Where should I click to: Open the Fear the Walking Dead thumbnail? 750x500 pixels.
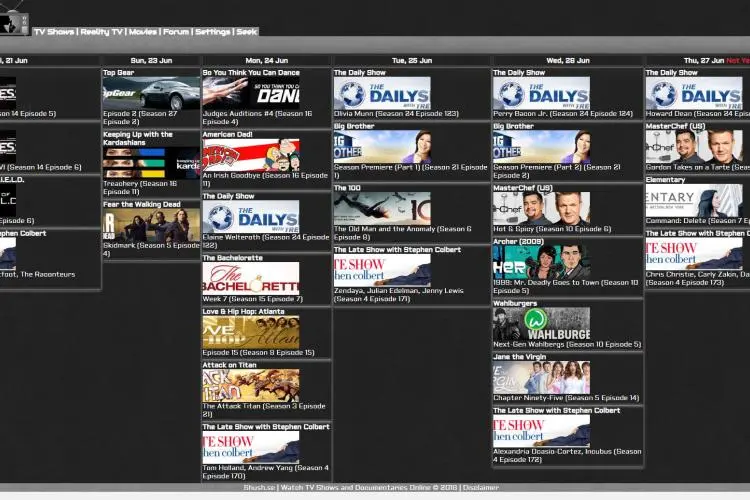[x=151, y=225]
